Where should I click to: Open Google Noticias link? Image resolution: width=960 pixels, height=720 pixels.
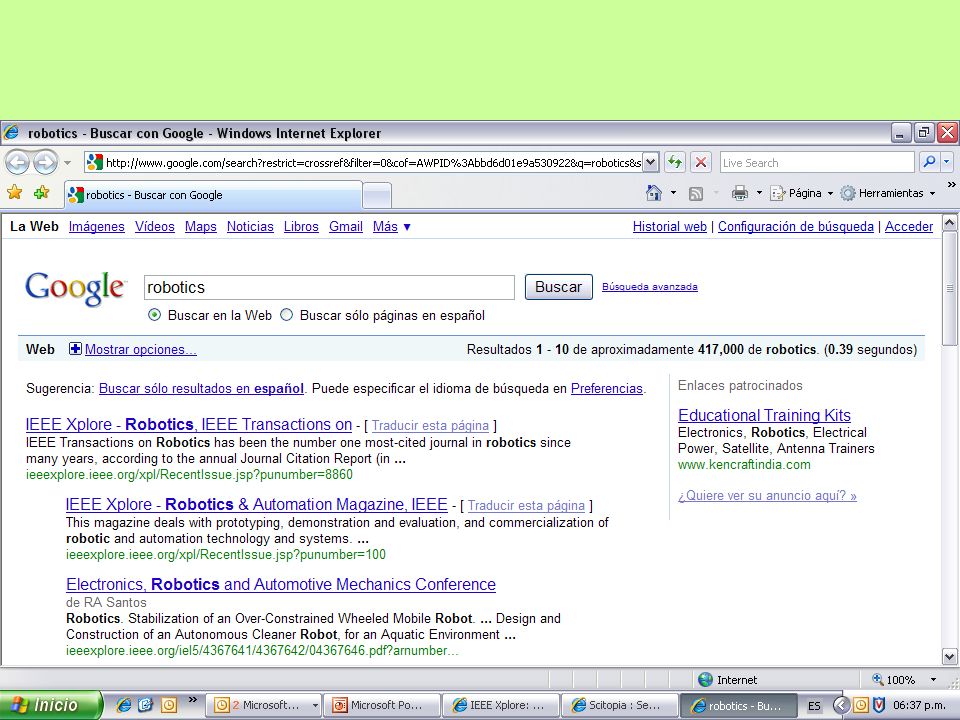pyautogui.click(x=250, y=227)
